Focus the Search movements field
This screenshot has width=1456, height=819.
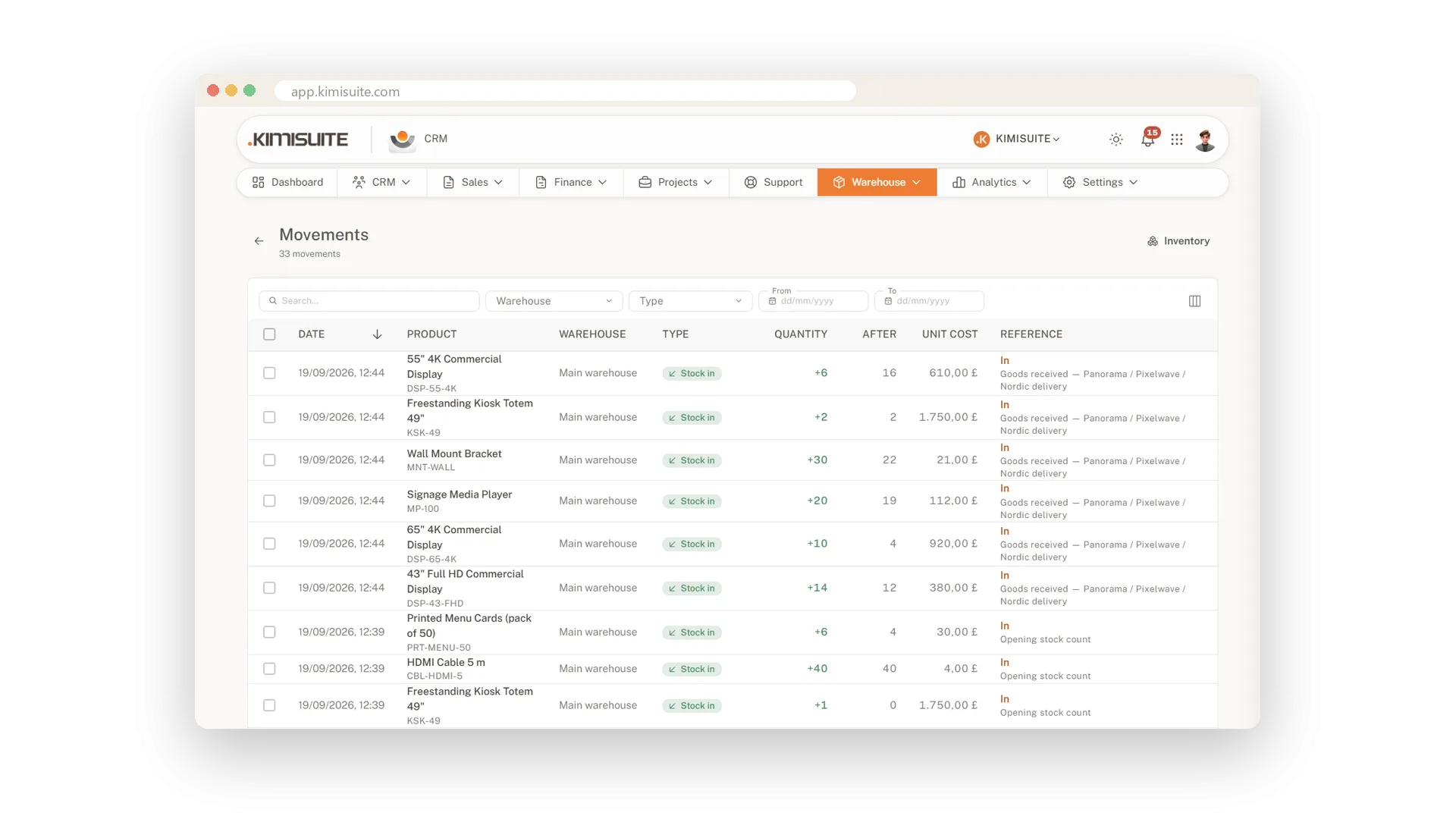(x=369, y=301)
